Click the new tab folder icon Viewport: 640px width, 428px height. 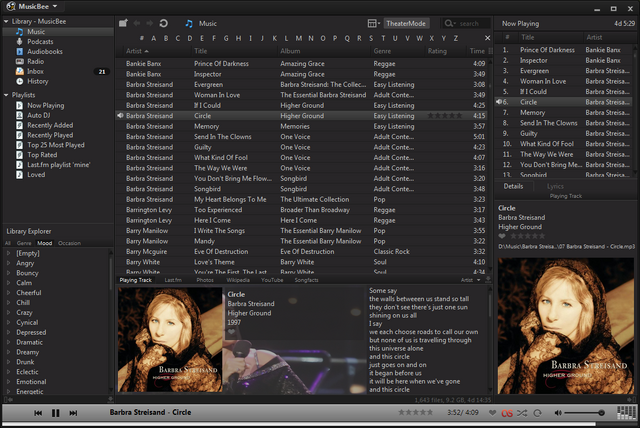coord(123,23)
